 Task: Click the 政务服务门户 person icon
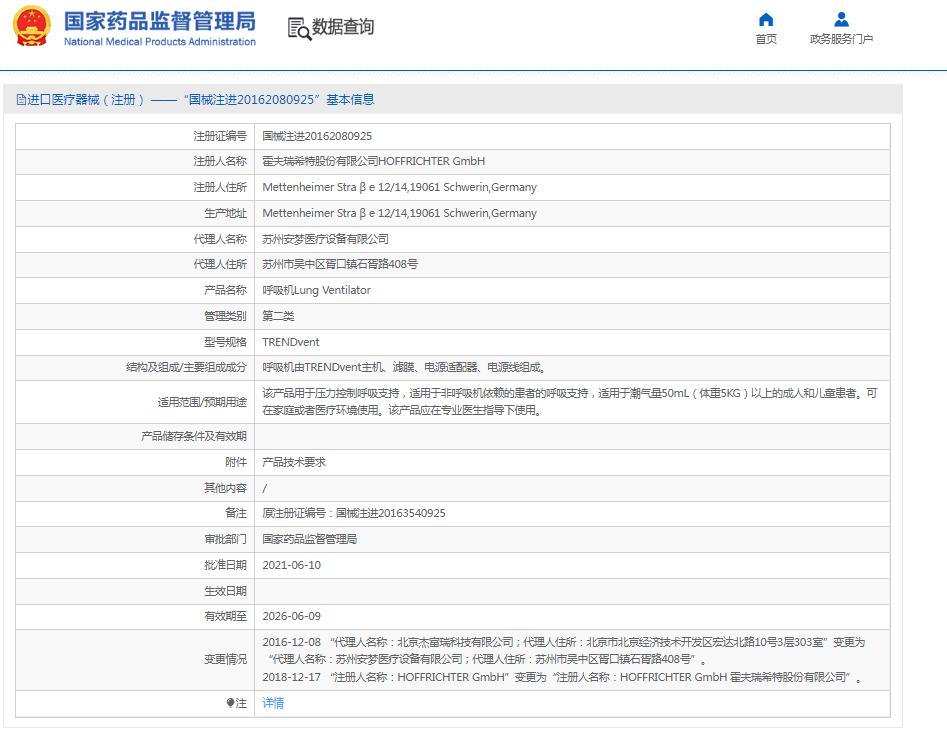(x=841, y=19)
